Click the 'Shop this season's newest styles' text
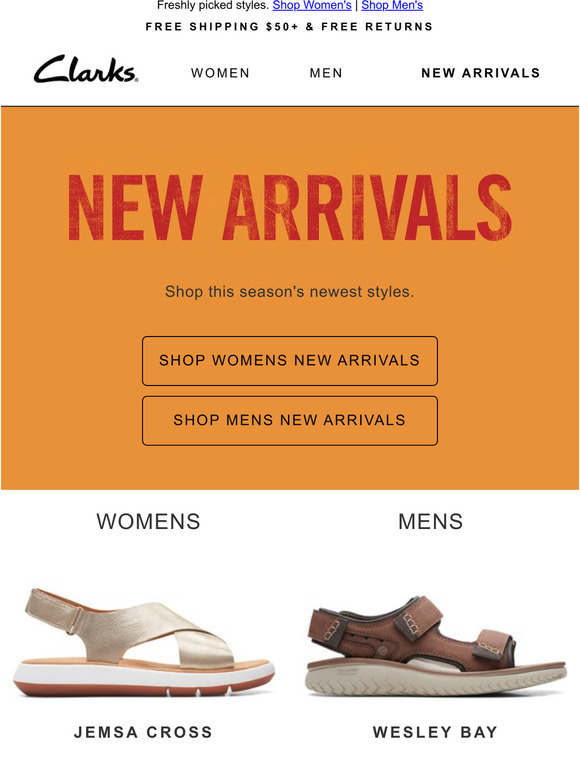The height and width of the screenshot is (774, 580). point(289,292)
